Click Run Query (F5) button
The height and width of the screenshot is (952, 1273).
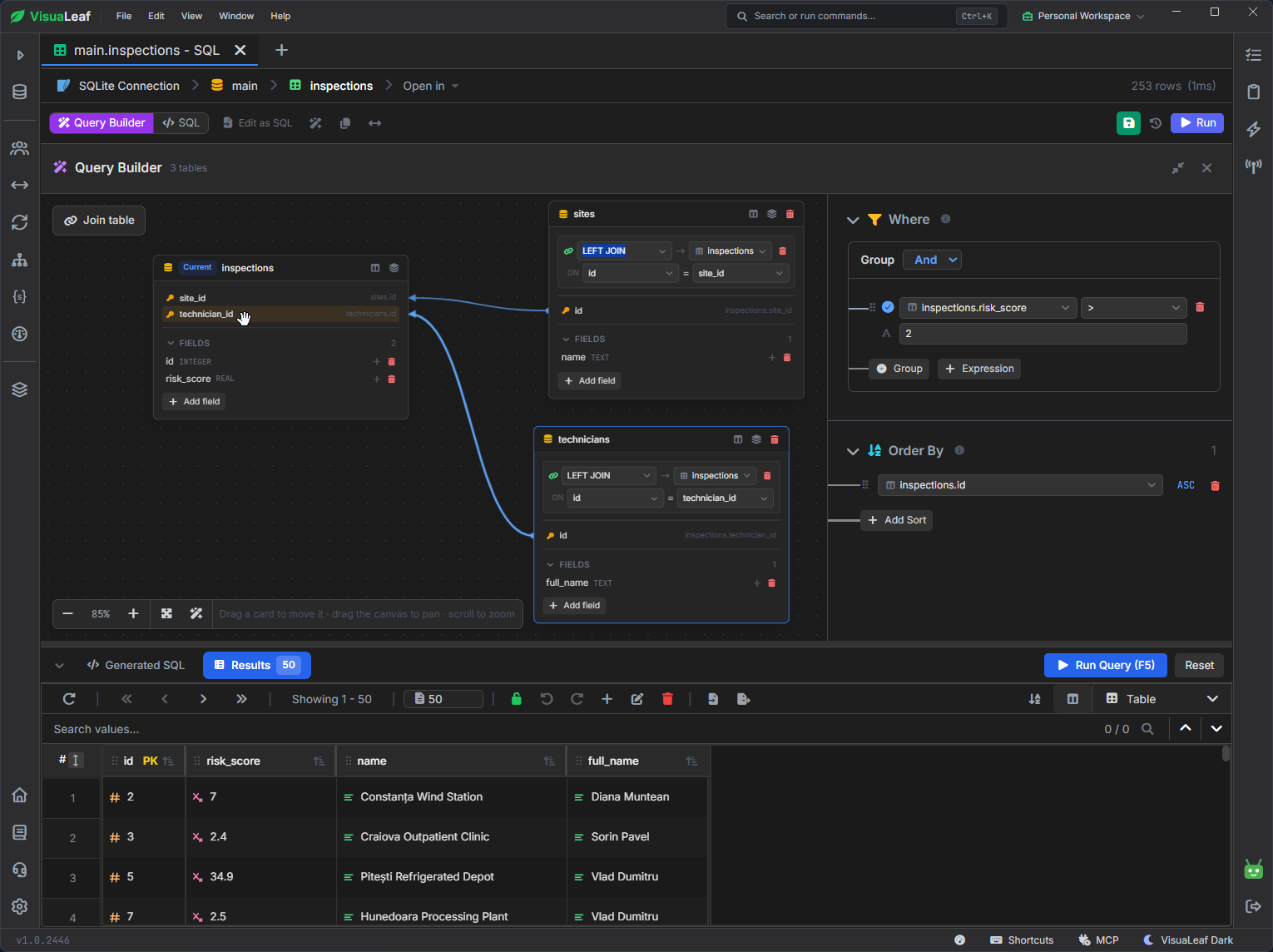pyautogui.click(x=1106, y=665)
